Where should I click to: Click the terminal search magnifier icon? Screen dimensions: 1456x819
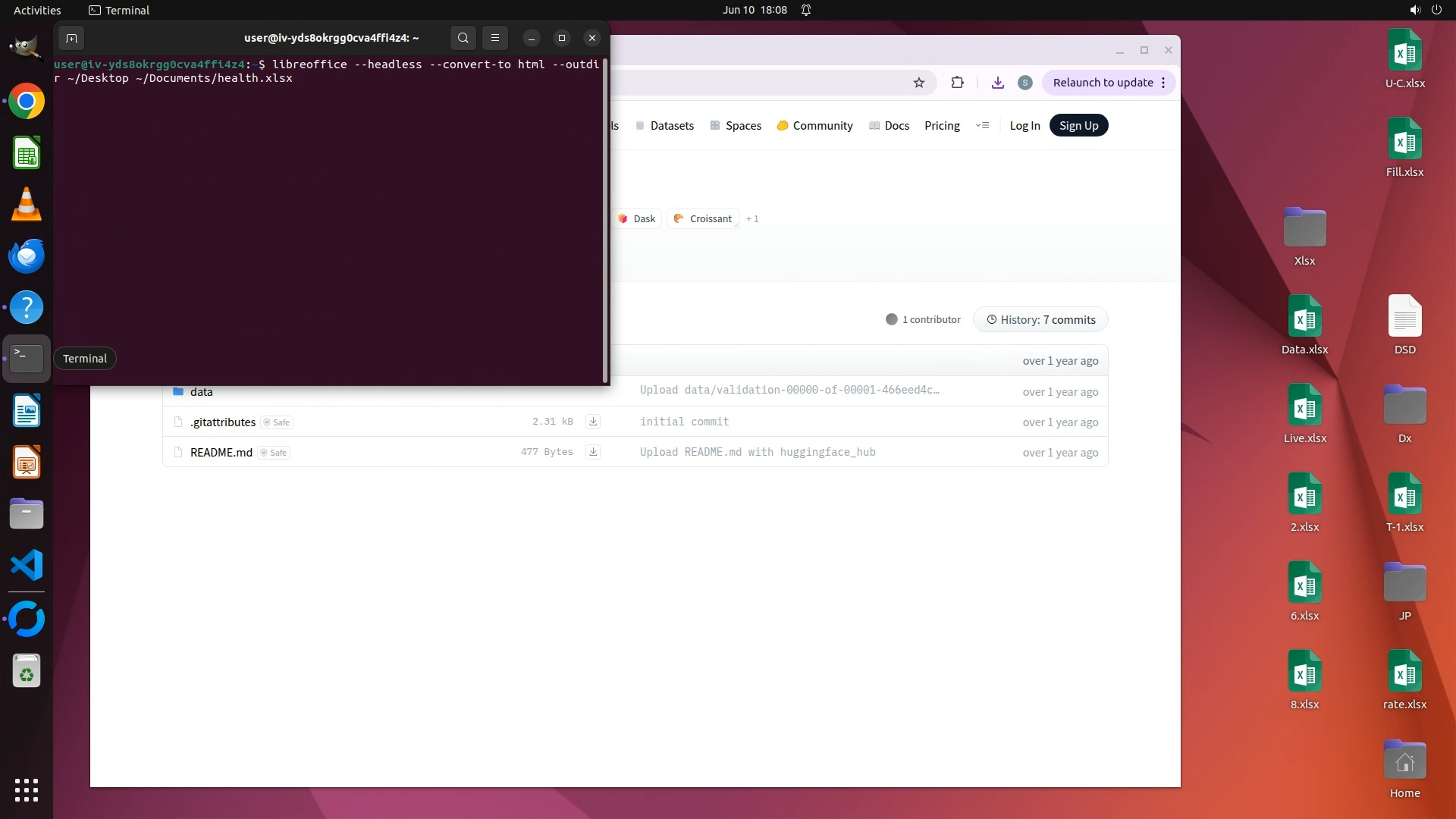pos(463,38)
